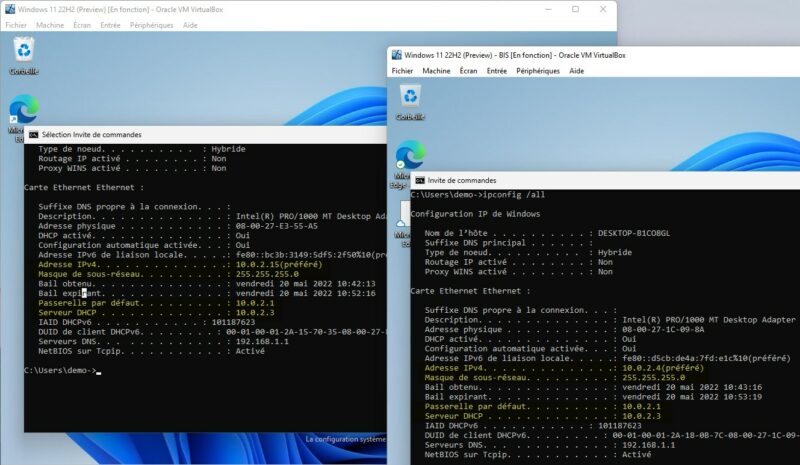Open the Écran menu in the left VM window
Viewport: 800px width, 465px height.
(82, 25)
